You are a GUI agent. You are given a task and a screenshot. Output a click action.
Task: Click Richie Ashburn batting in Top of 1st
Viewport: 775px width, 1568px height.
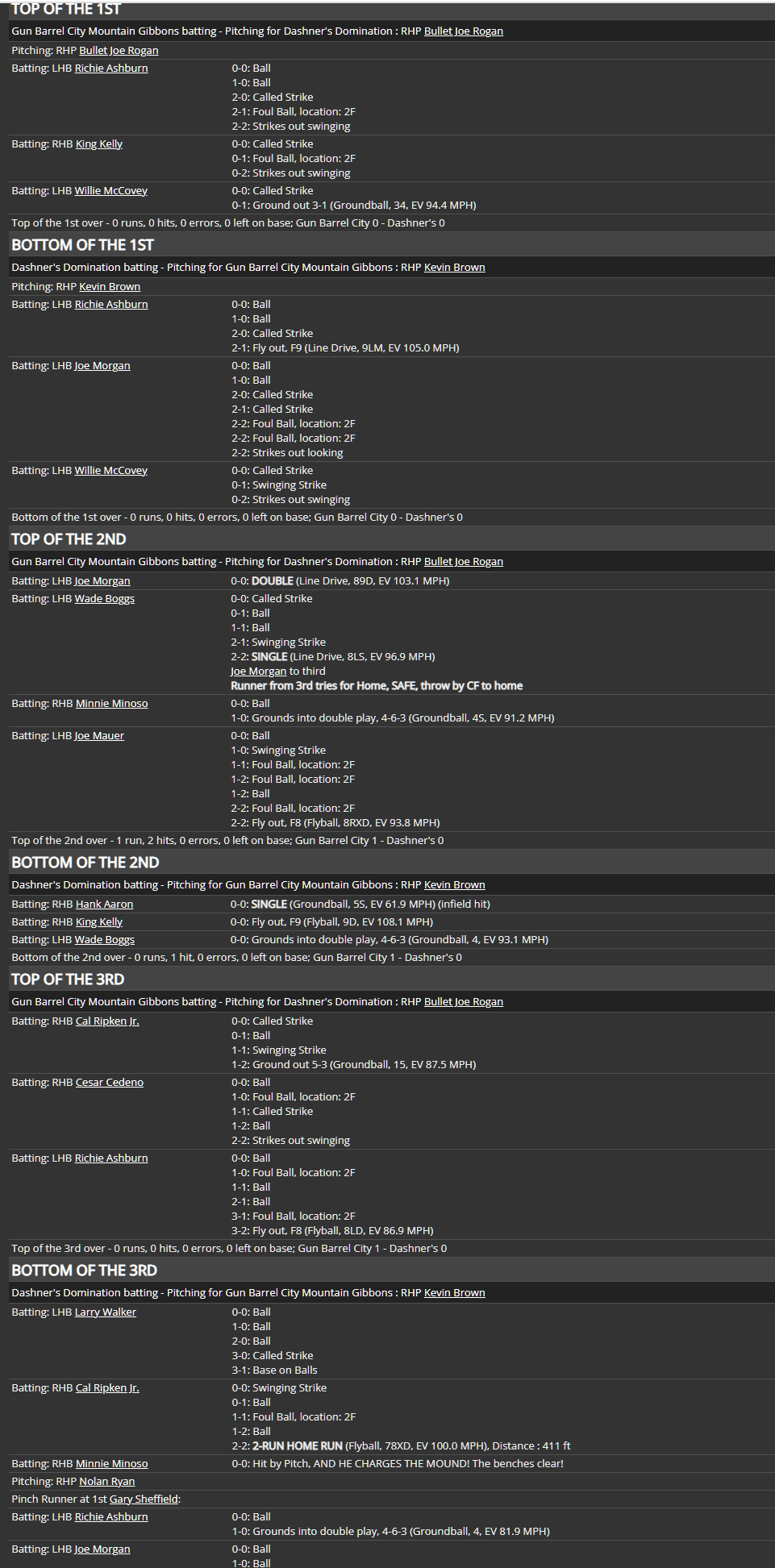111,69
